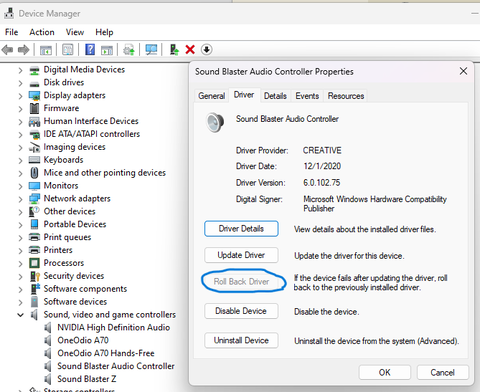Select the Driver tab
This screenshot has height=392, width=480.
coord(244,95)
